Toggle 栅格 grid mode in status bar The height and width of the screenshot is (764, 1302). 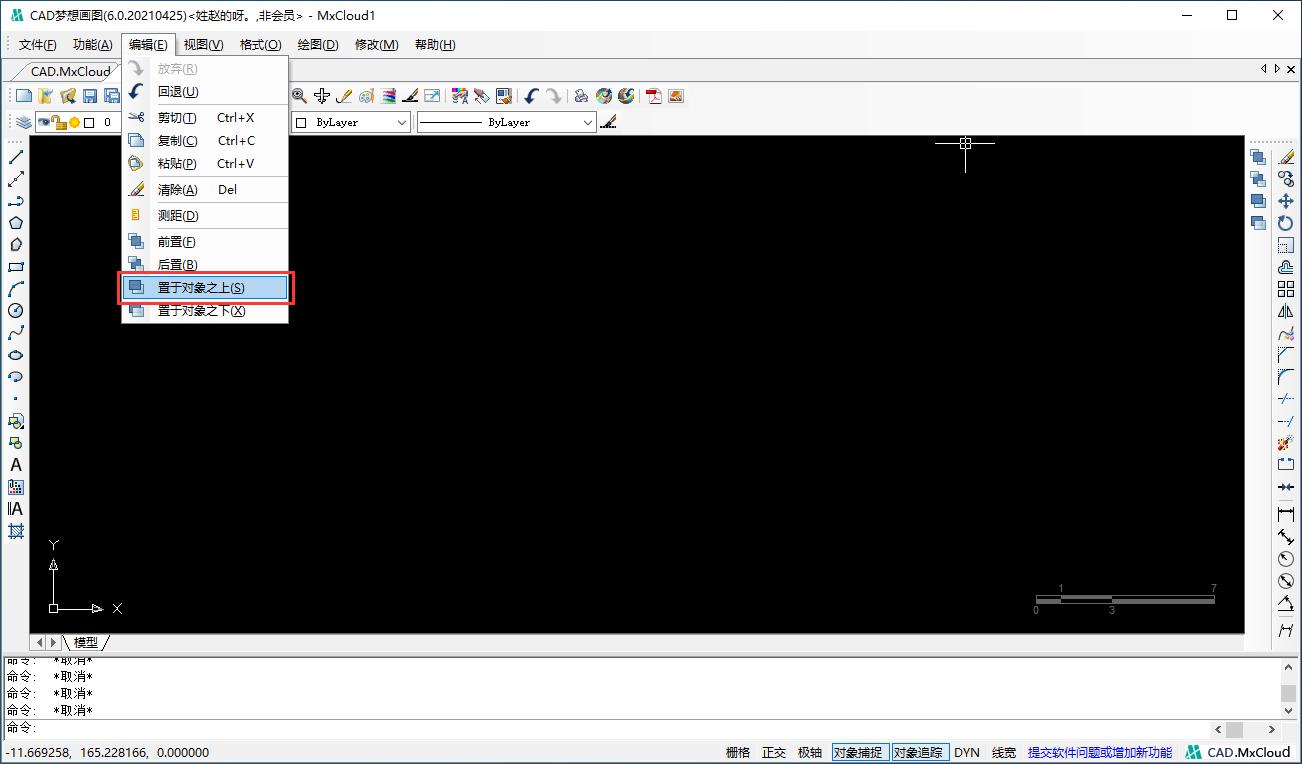[x=738, y=753]
